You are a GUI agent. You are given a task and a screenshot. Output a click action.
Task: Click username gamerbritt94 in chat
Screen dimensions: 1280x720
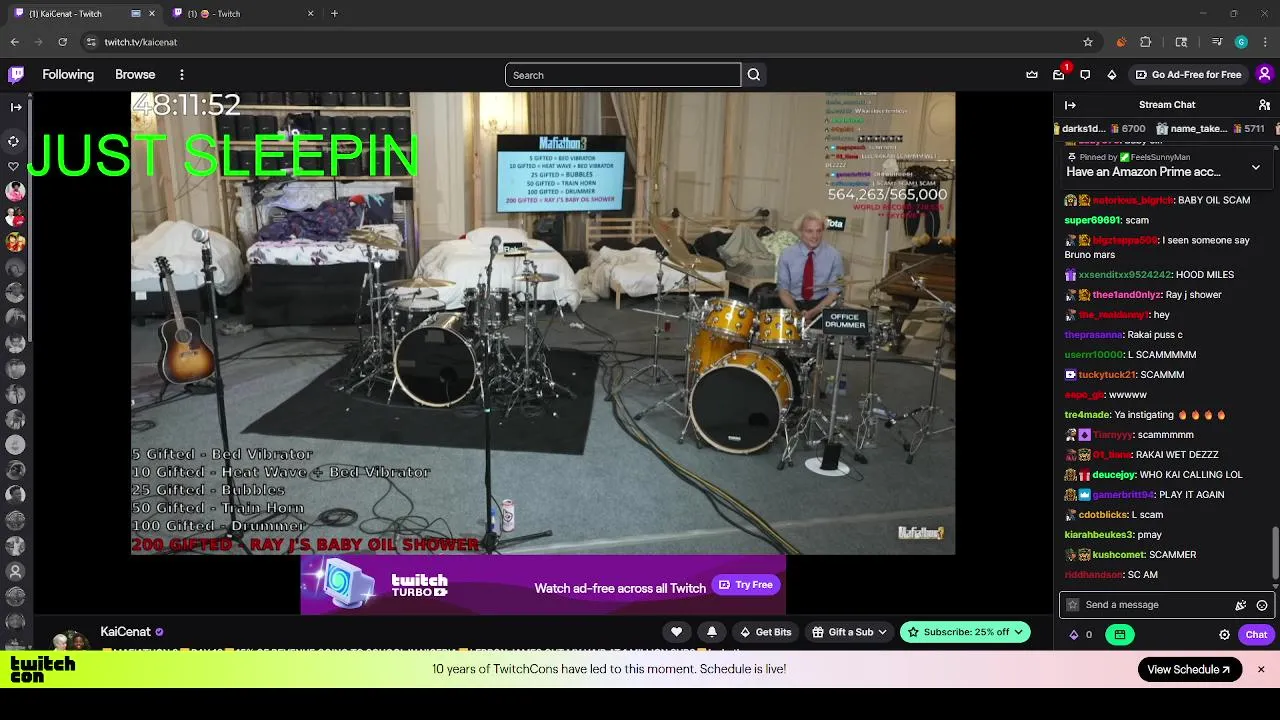[1123, 494]
